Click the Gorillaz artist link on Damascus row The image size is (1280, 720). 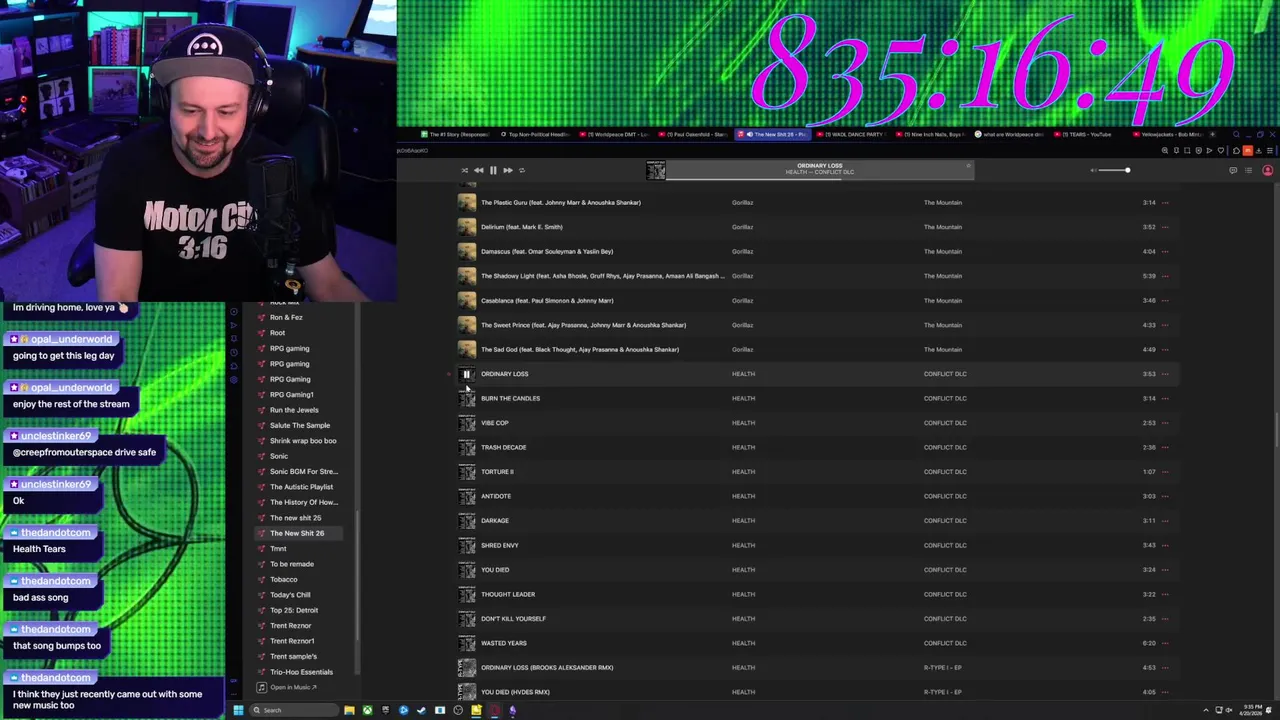(x=742, y=251)
